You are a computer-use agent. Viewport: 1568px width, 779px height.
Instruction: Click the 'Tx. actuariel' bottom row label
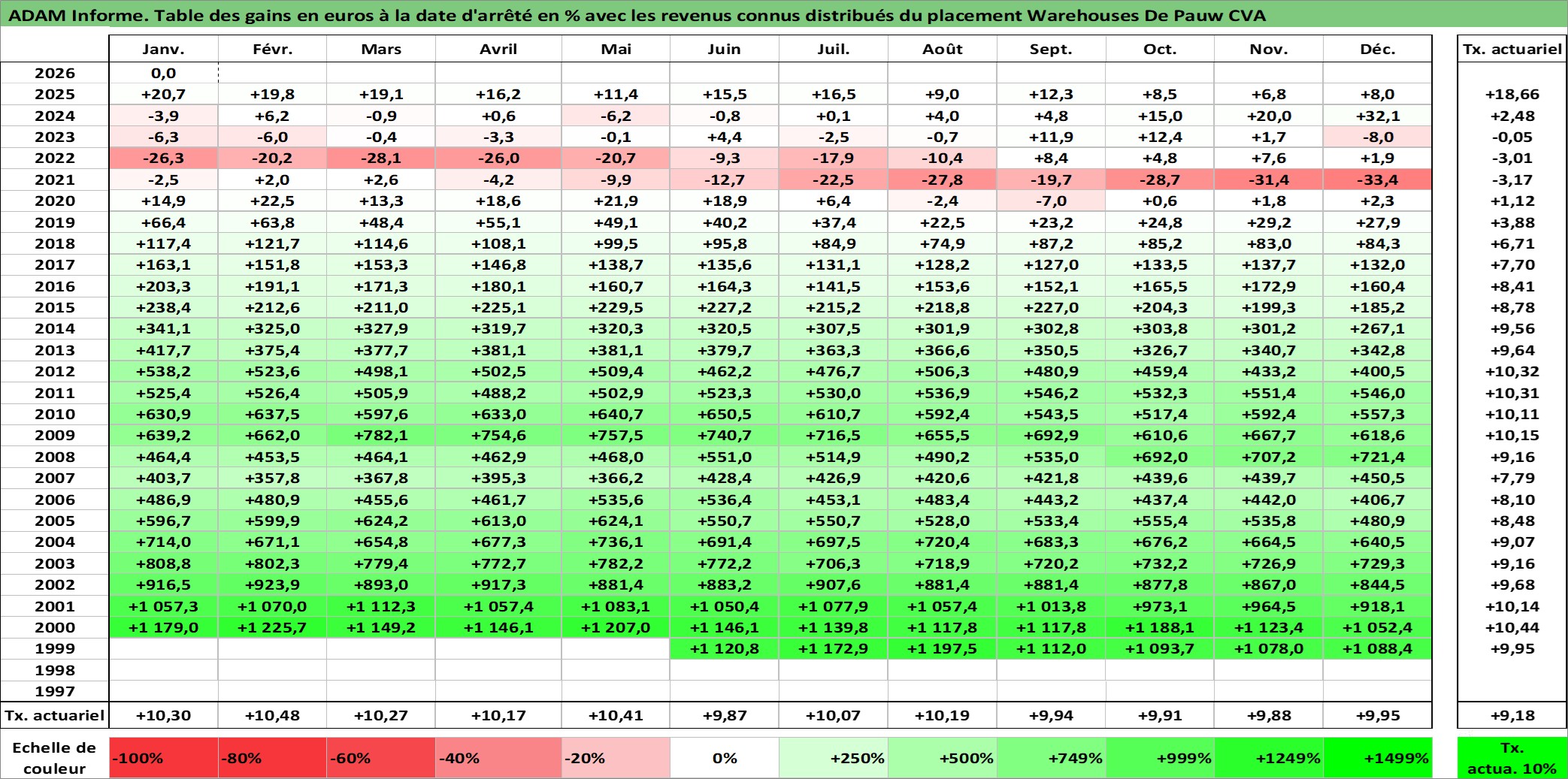click(x=55, y=716)
